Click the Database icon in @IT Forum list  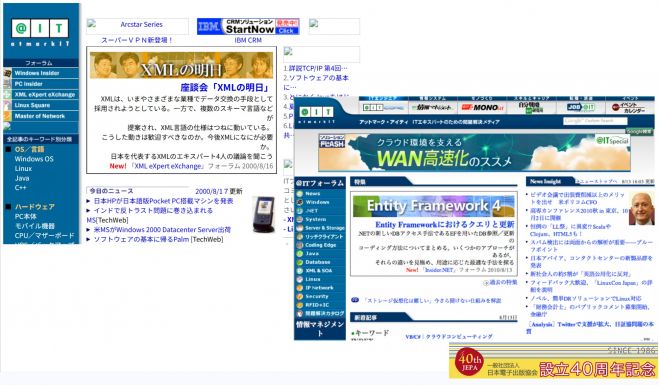click(300, 262)
